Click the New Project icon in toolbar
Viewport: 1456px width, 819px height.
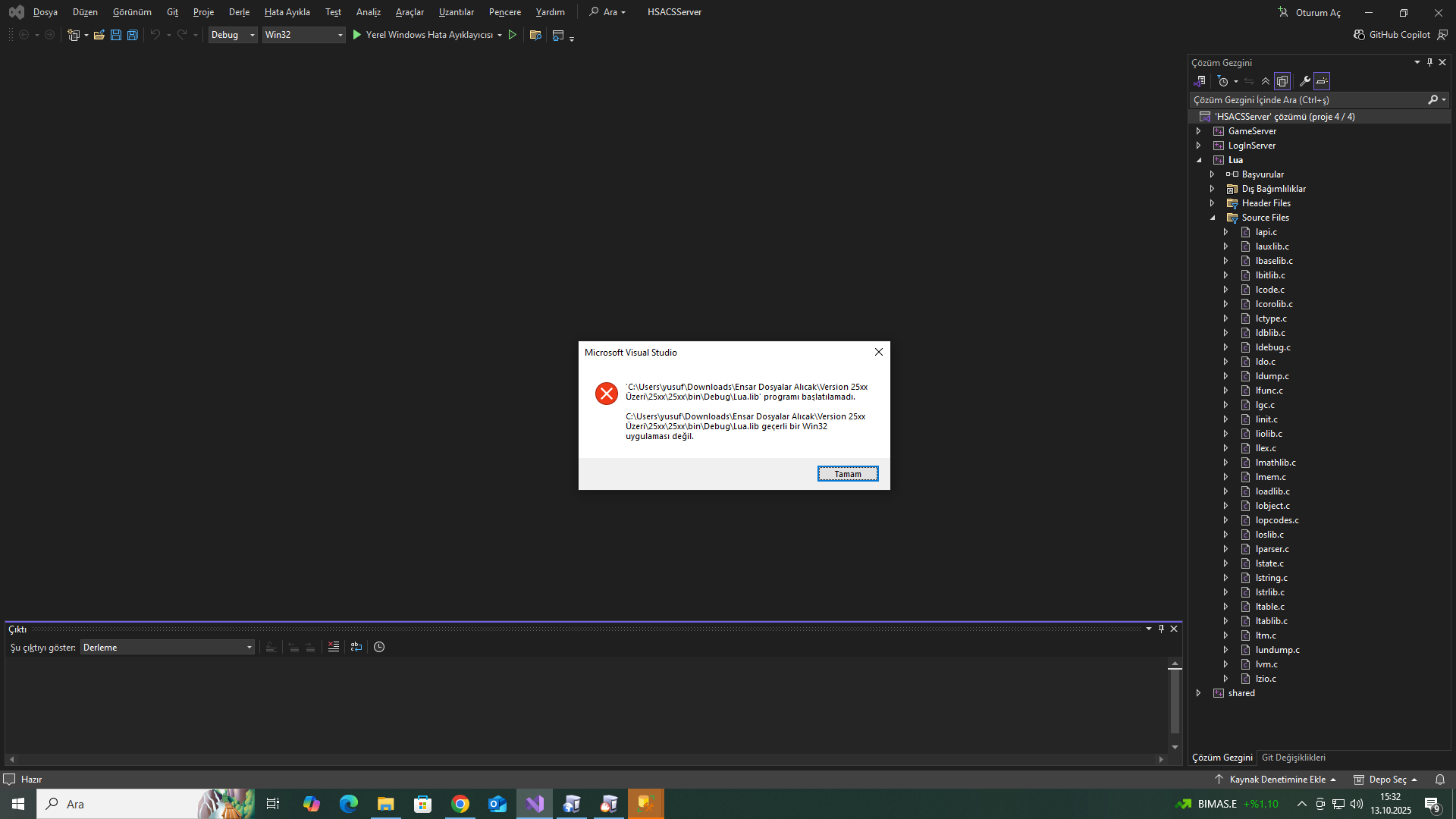coord(74,35)
